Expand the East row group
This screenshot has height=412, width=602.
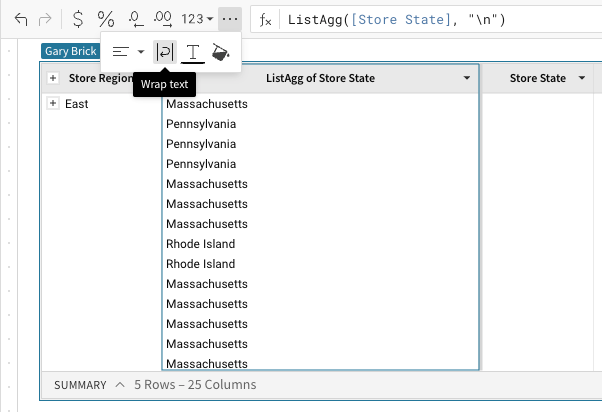53,104
